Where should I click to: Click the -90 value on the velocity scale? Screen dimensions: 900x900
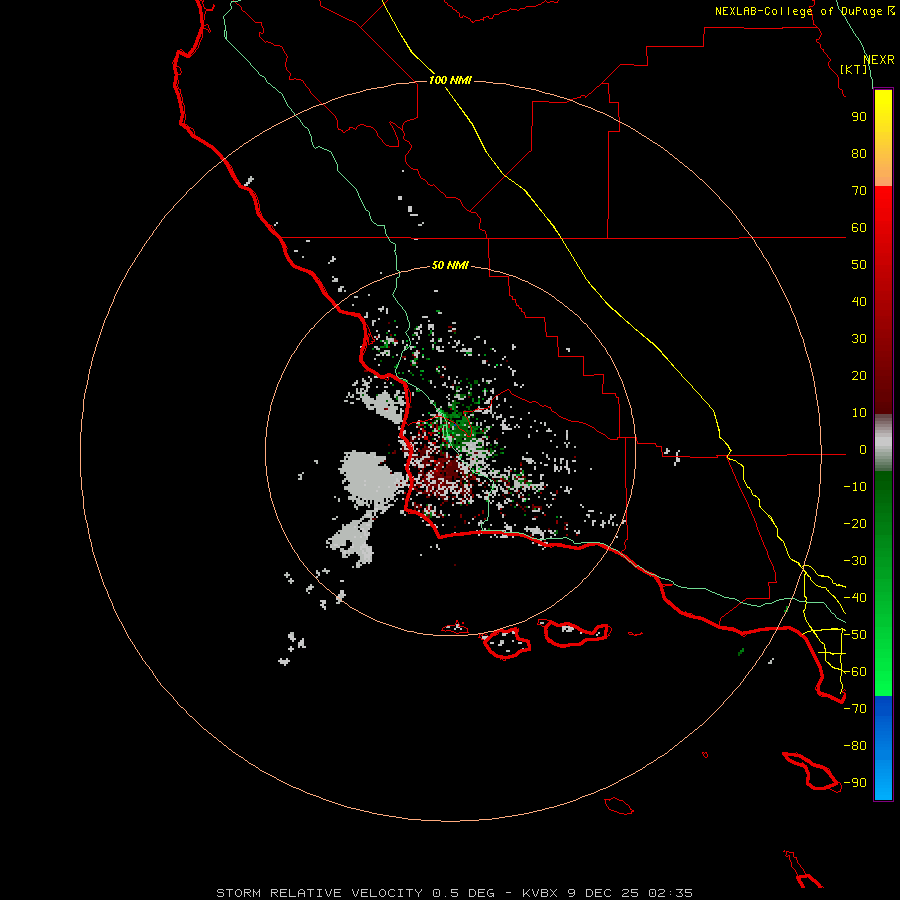[x=855, y=783]
